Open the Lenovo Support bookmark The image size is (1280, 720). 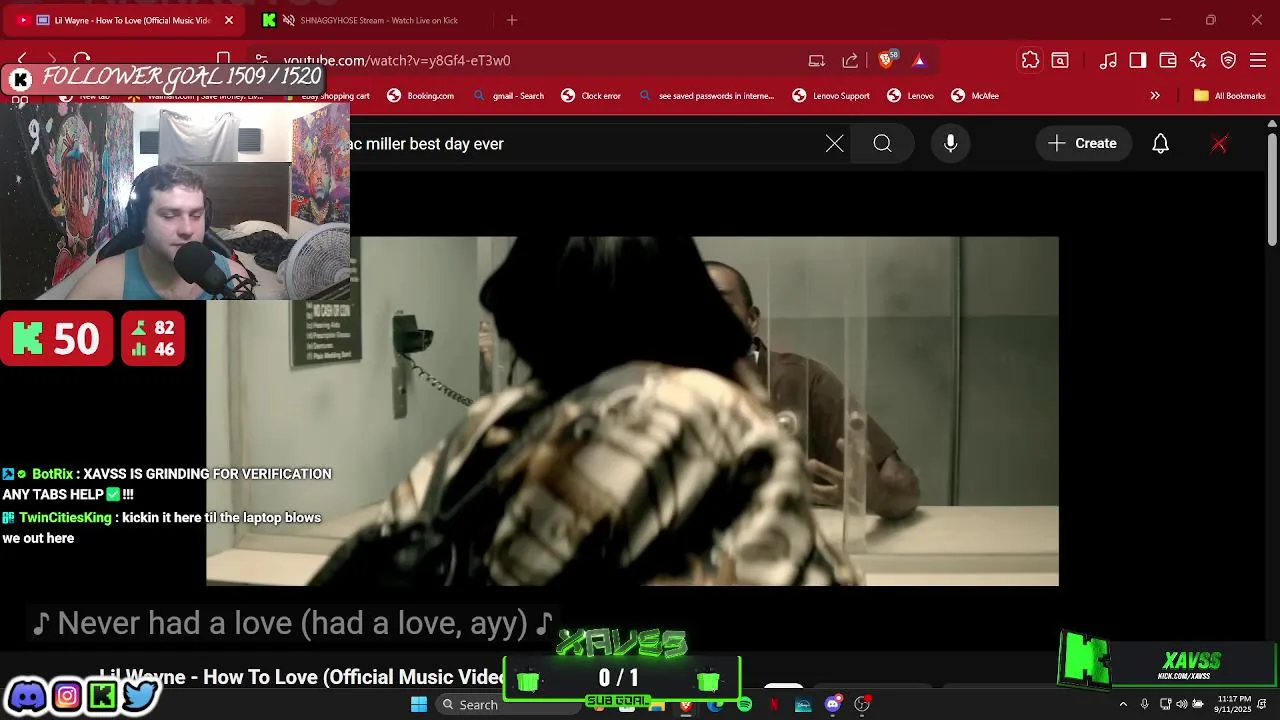831,96
